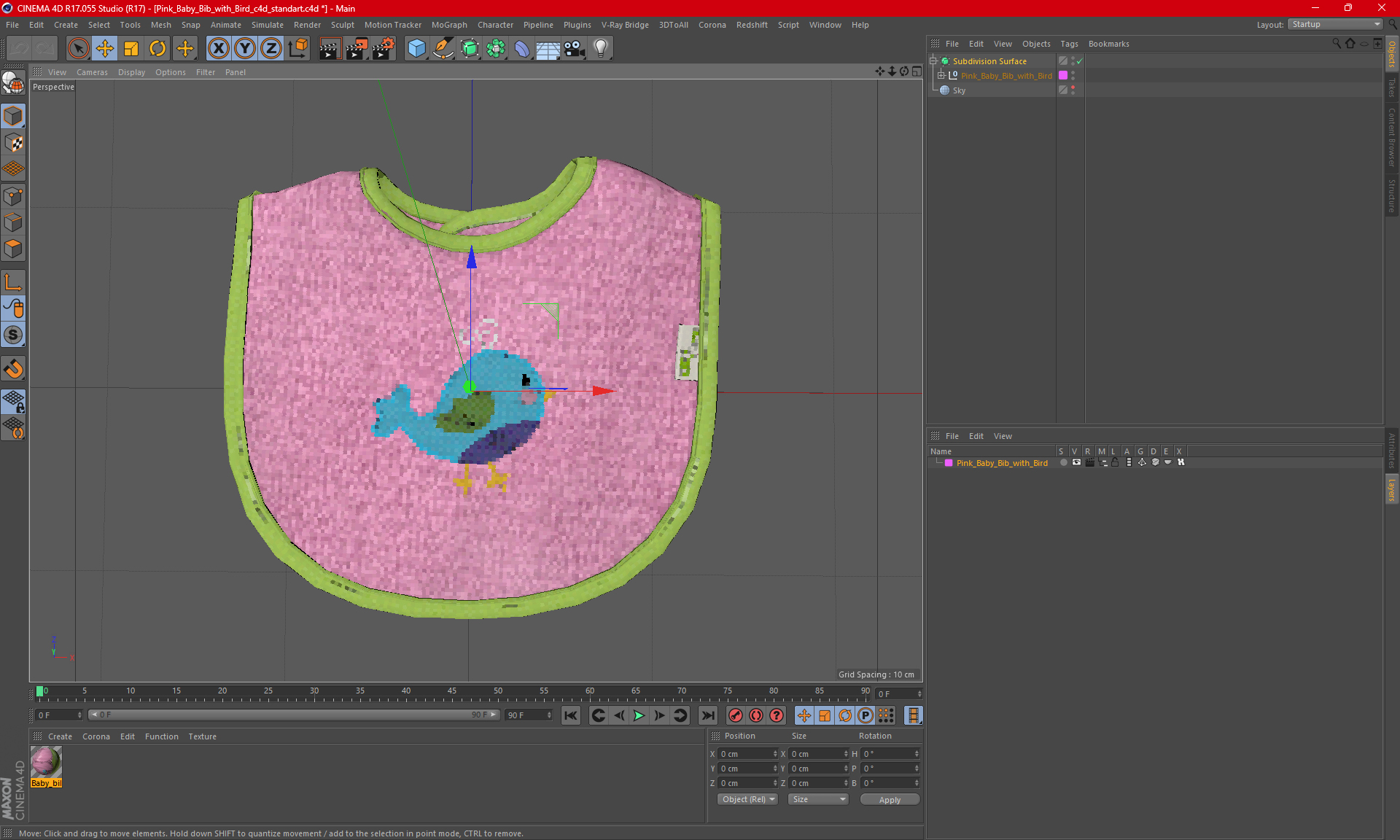
Task: Pick the Scale tool in the top toolbar
Action: click(x=131, y=49)
